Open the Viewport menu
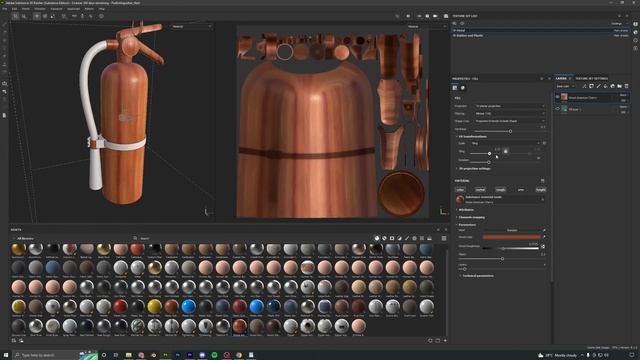The image size is (640, 360). click(x=56, y=9)
